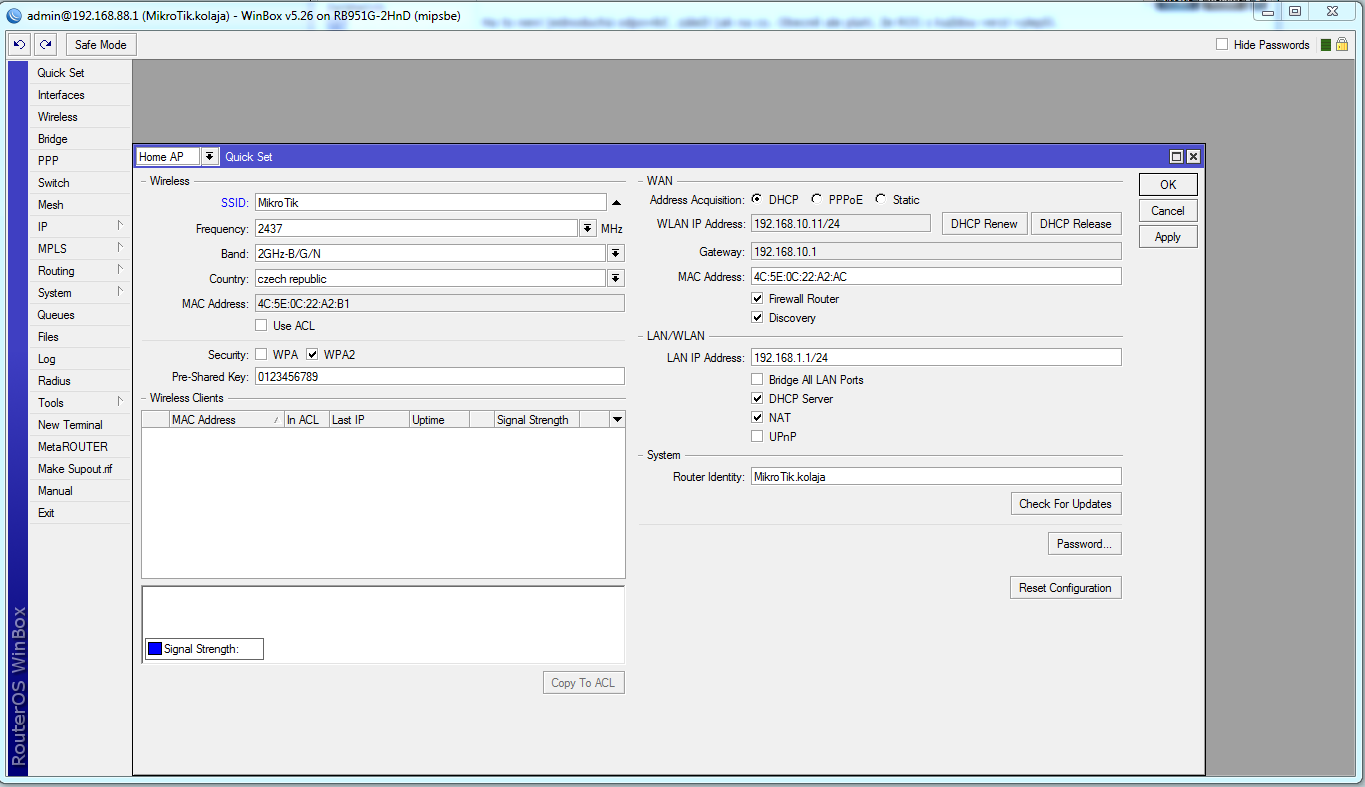
Task: Open the Home AP mode dropdown
Action: pyautogui.click(x=209, y=157)
